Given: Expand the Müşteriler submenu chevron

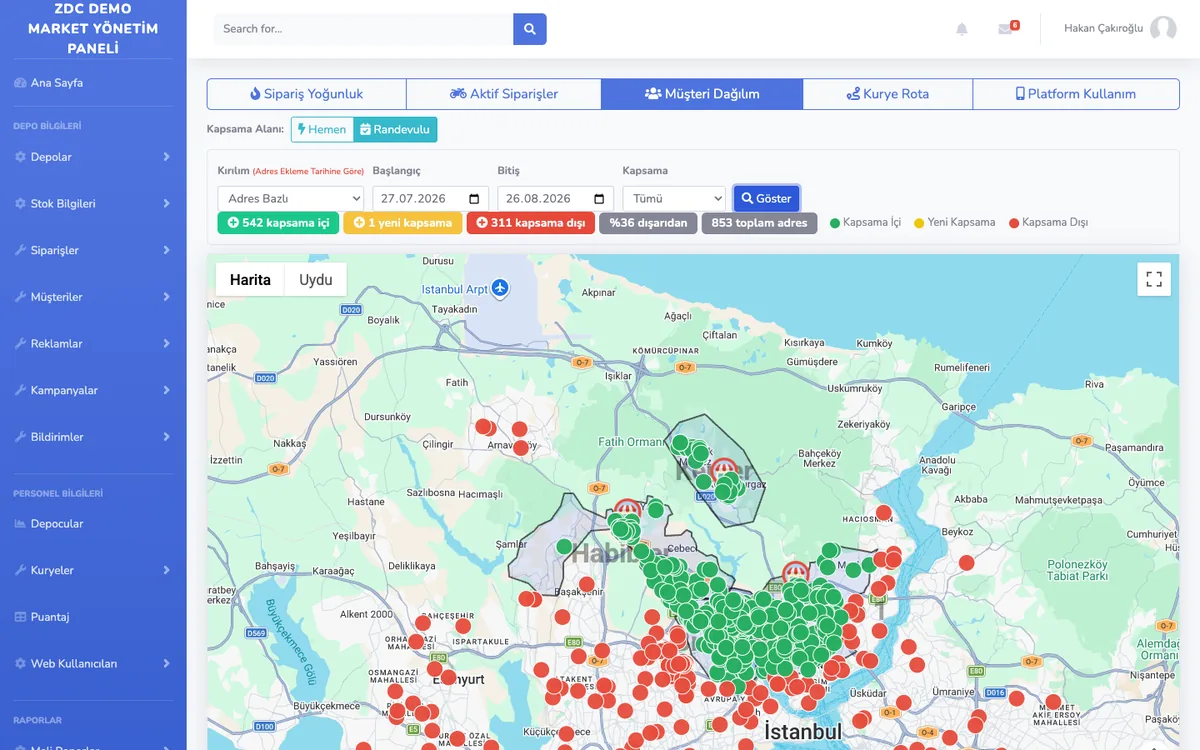Looking at the screenshot, I should pyautogui.click(x=166, y=297).
